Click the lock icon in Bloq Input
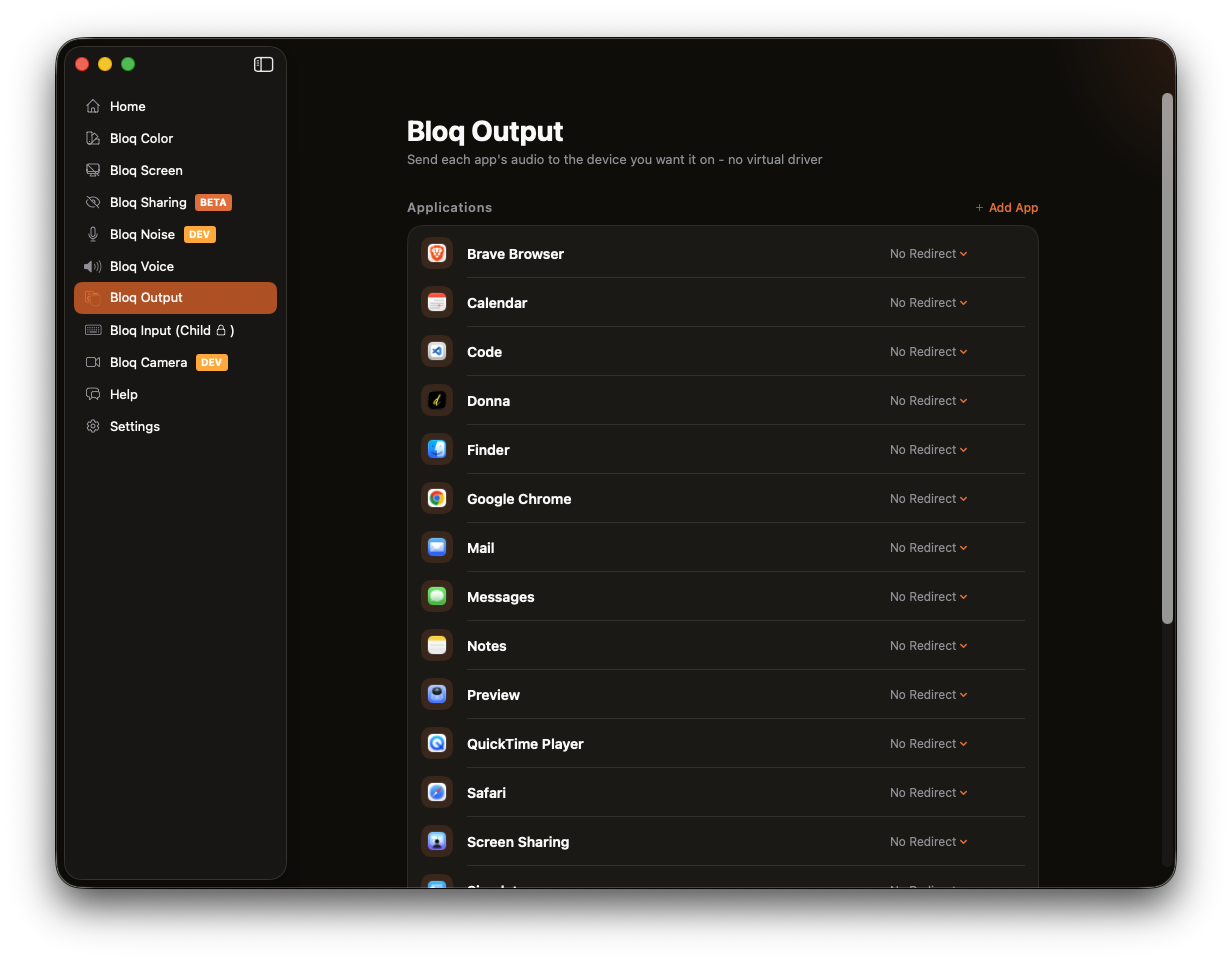The height and width of the screenshot is (962, 1232). pos(221,330)
